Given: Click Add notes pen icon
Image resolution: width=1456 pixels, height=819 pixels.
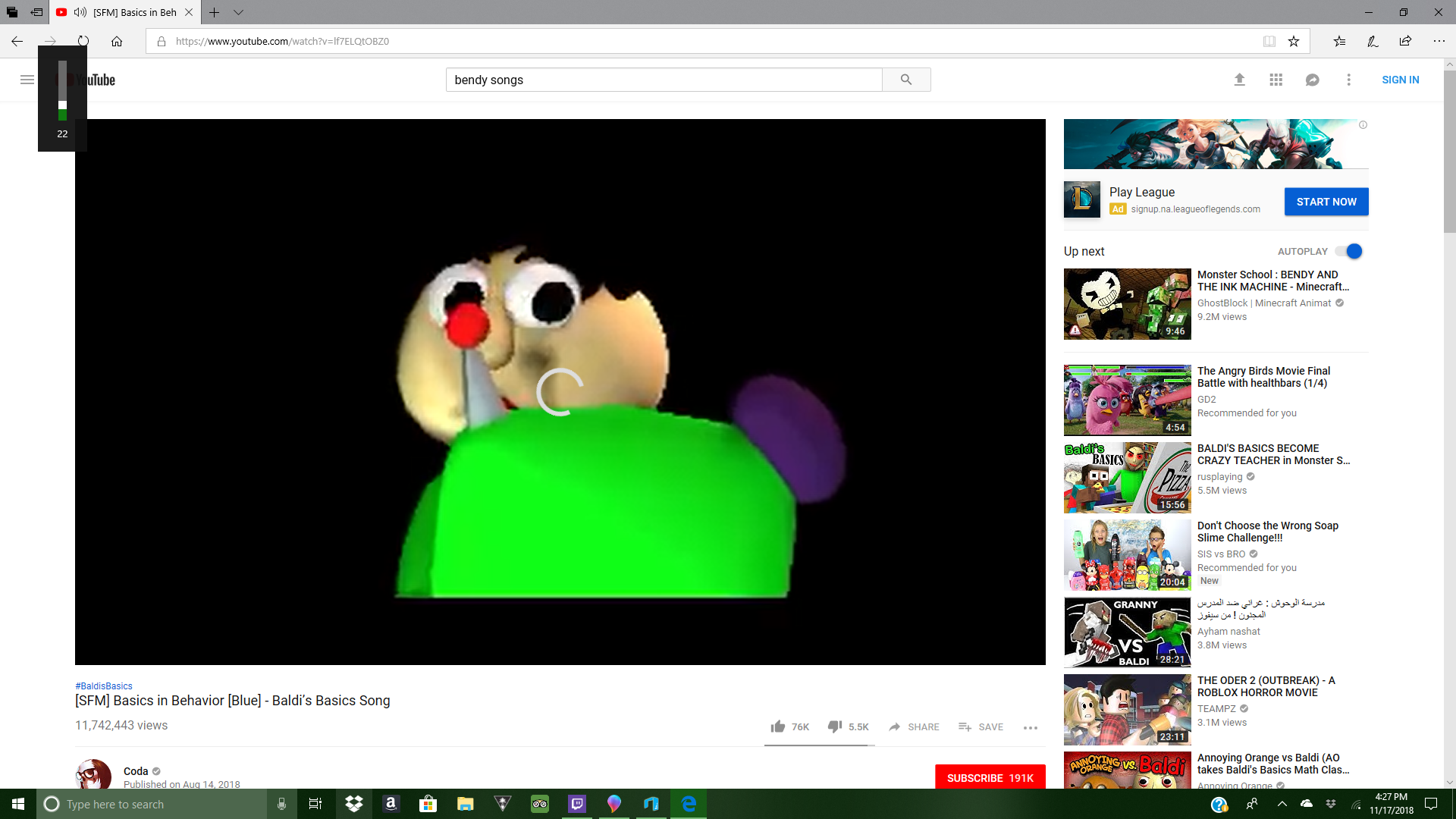Looking at the screenshot, I should click(x=1373, y=41).
